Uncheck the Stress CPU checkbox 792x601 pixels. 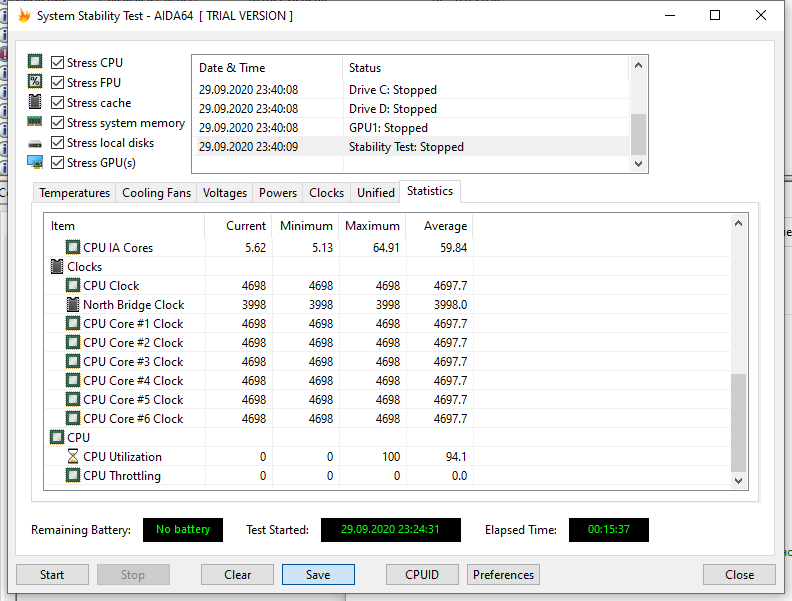coord(58,63)
